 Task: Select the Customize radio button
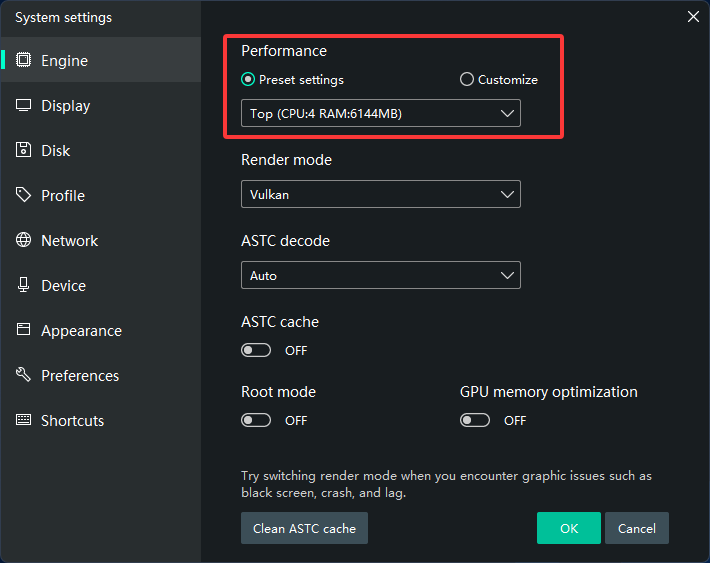pyautogui.click(x=466, y=80)
